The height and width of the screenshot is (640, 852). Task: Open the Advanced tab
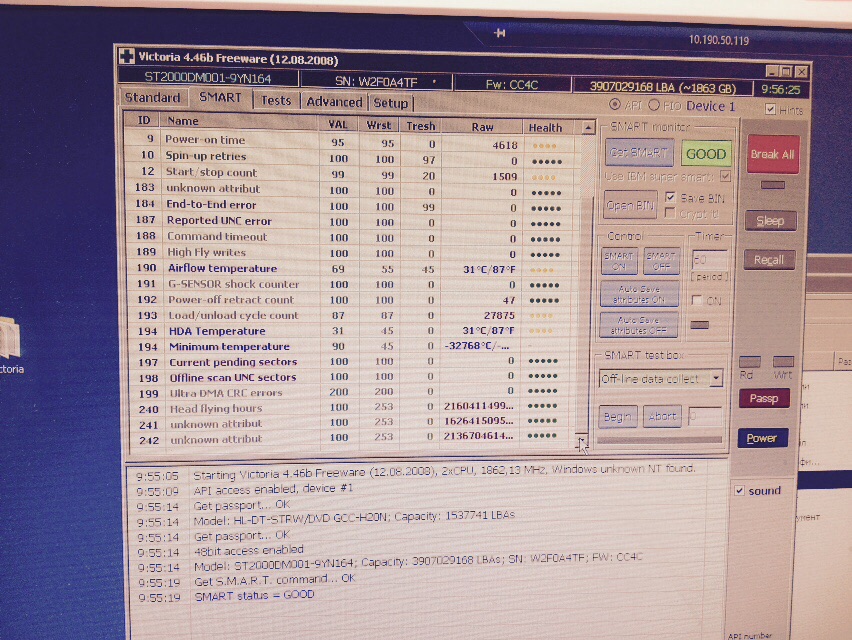click(x=334, y=102)
